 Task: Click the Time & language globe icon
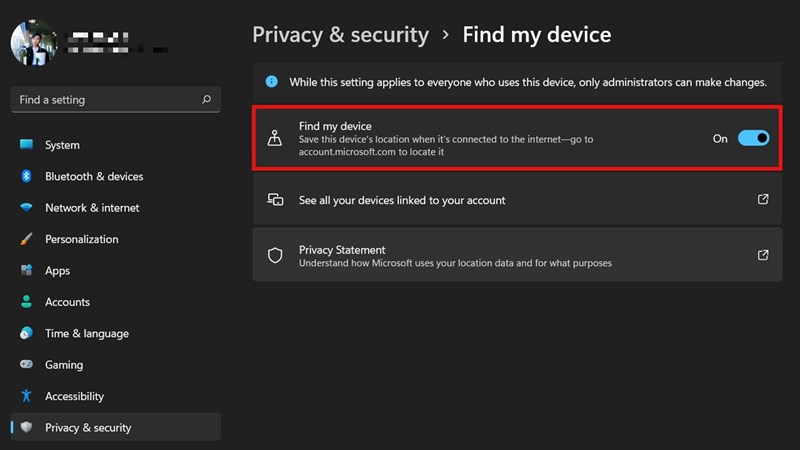pyautogui.click(x=26, y=333)
